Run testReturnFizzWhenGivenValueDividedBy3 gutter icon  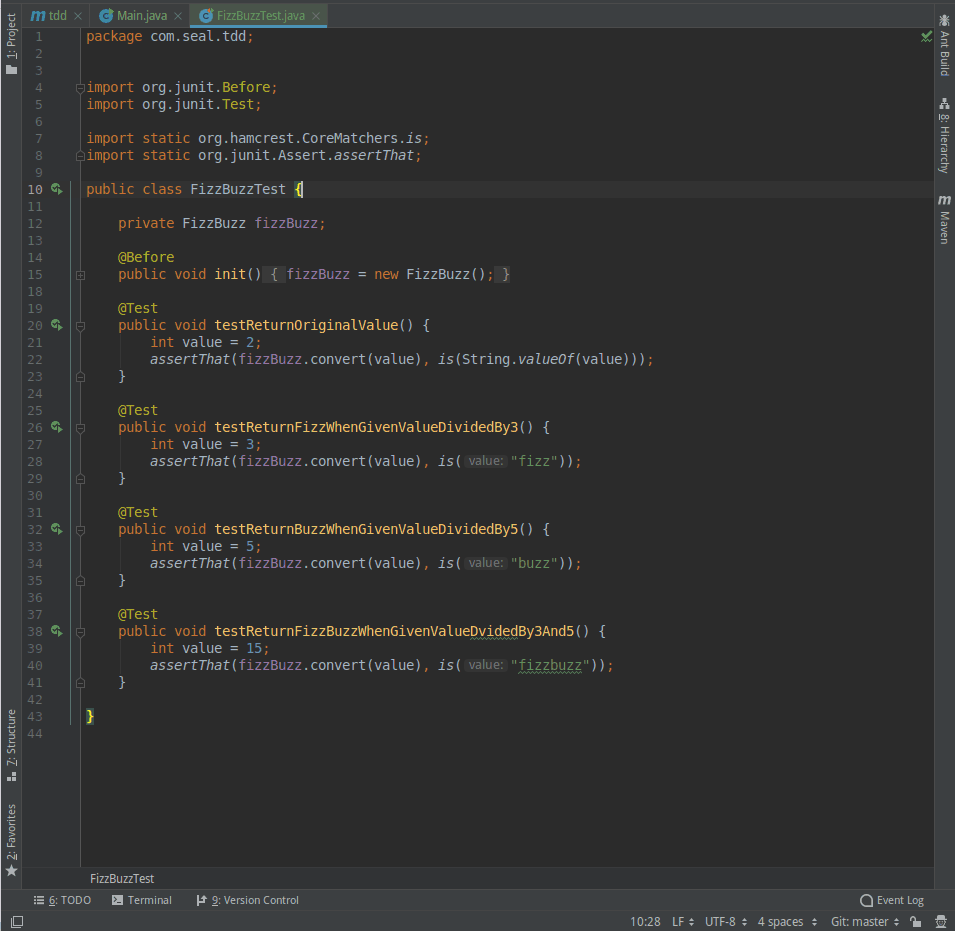click(x=57, y=427)
